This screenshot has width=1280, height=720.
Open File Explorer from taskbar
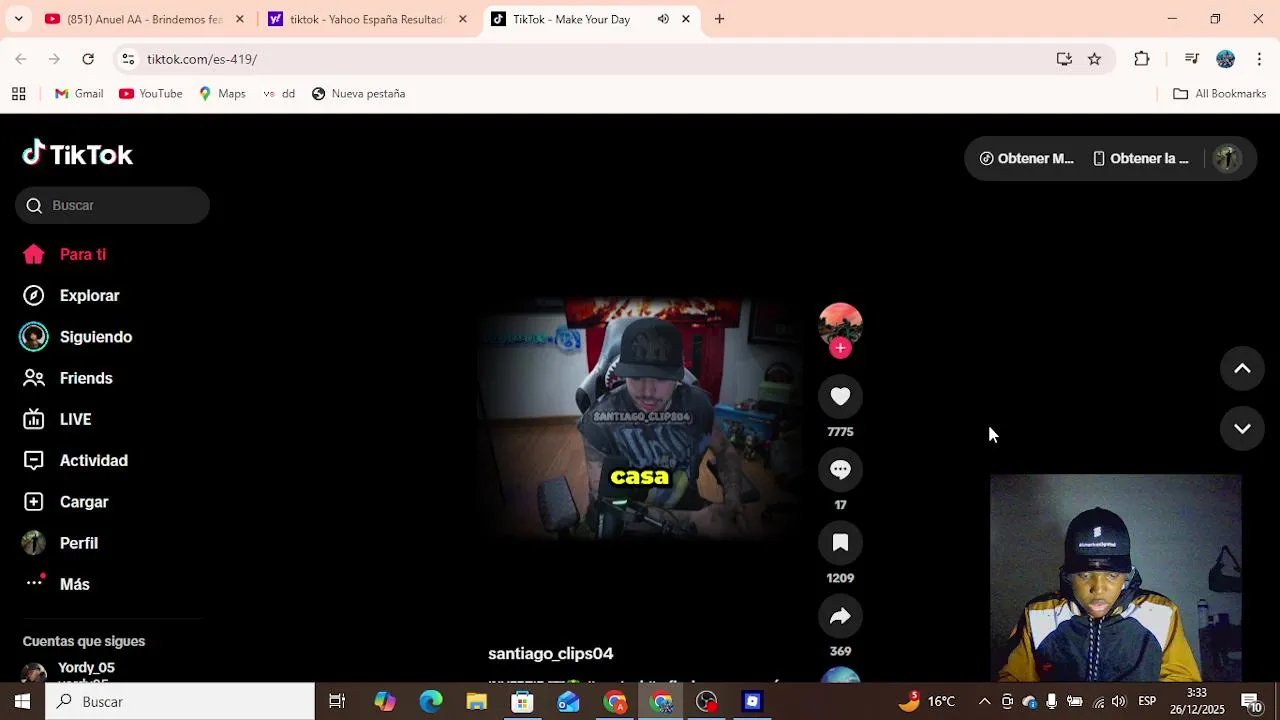pyautogui.click(x=477, y=702)
